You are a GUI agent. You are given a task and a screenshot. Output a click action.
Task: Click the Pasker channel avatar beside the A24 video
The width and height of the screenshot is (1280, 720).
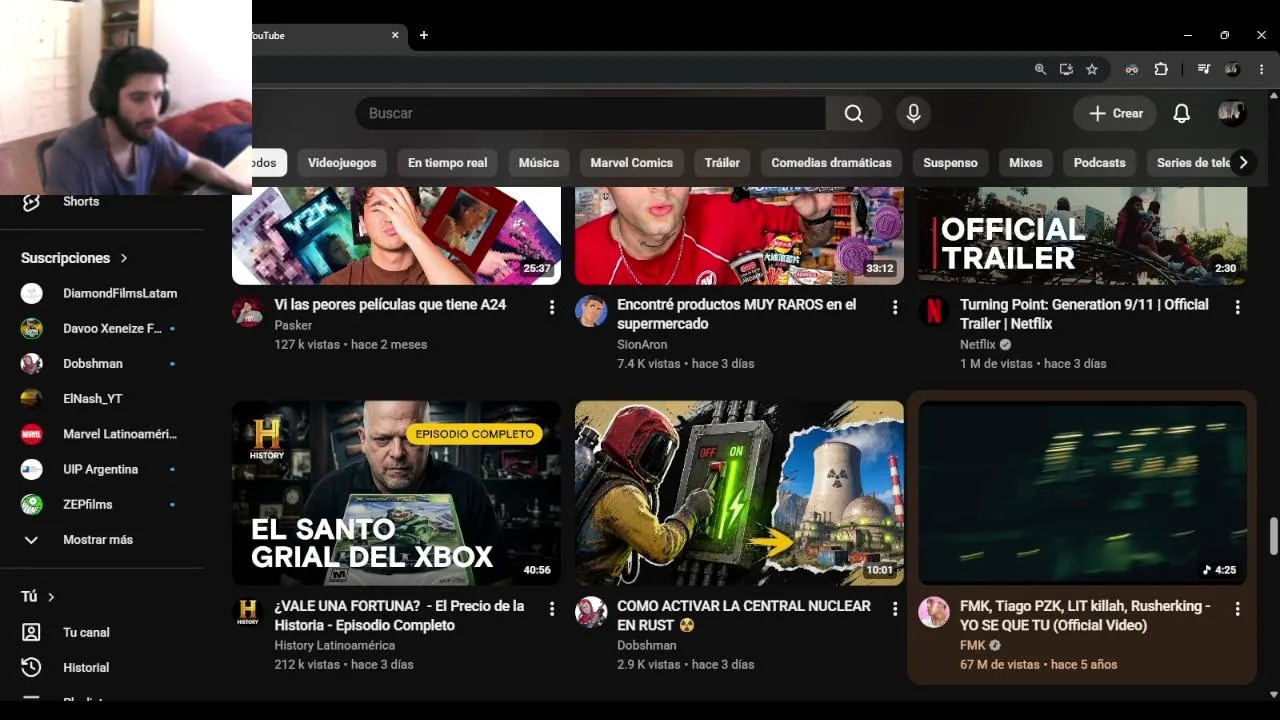247,311
